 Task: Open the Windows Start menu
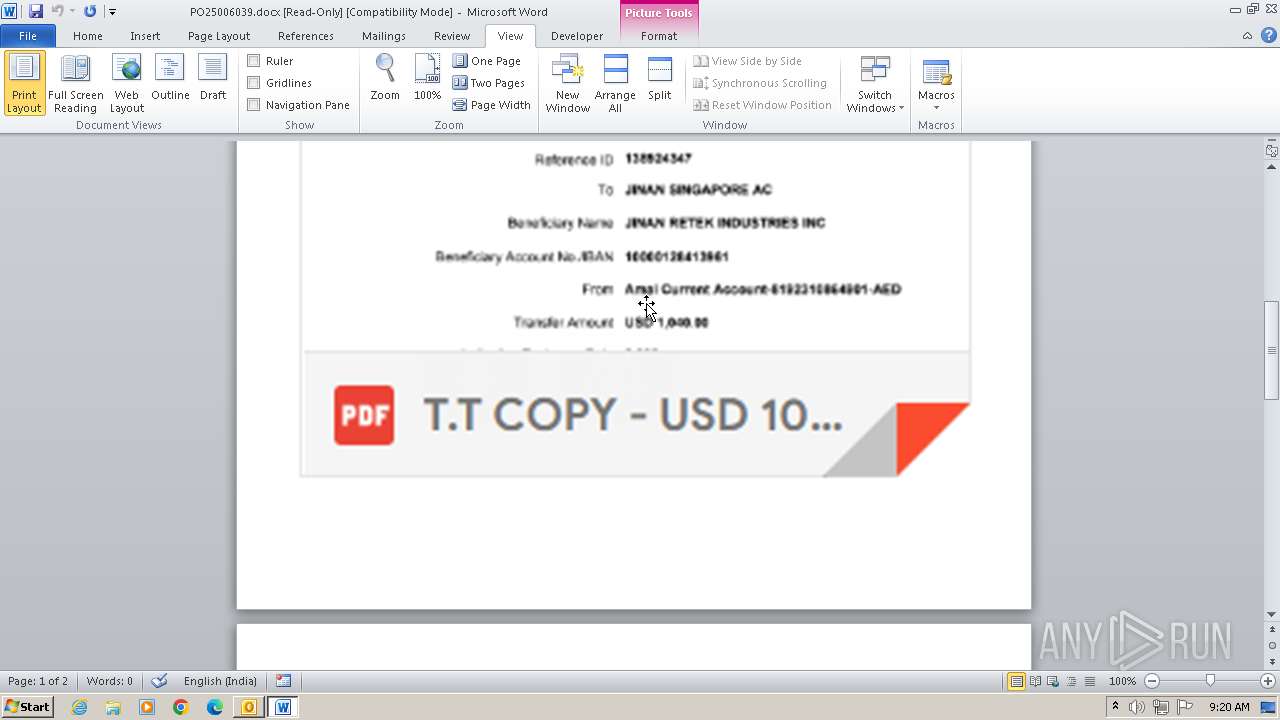coord(27,707)
